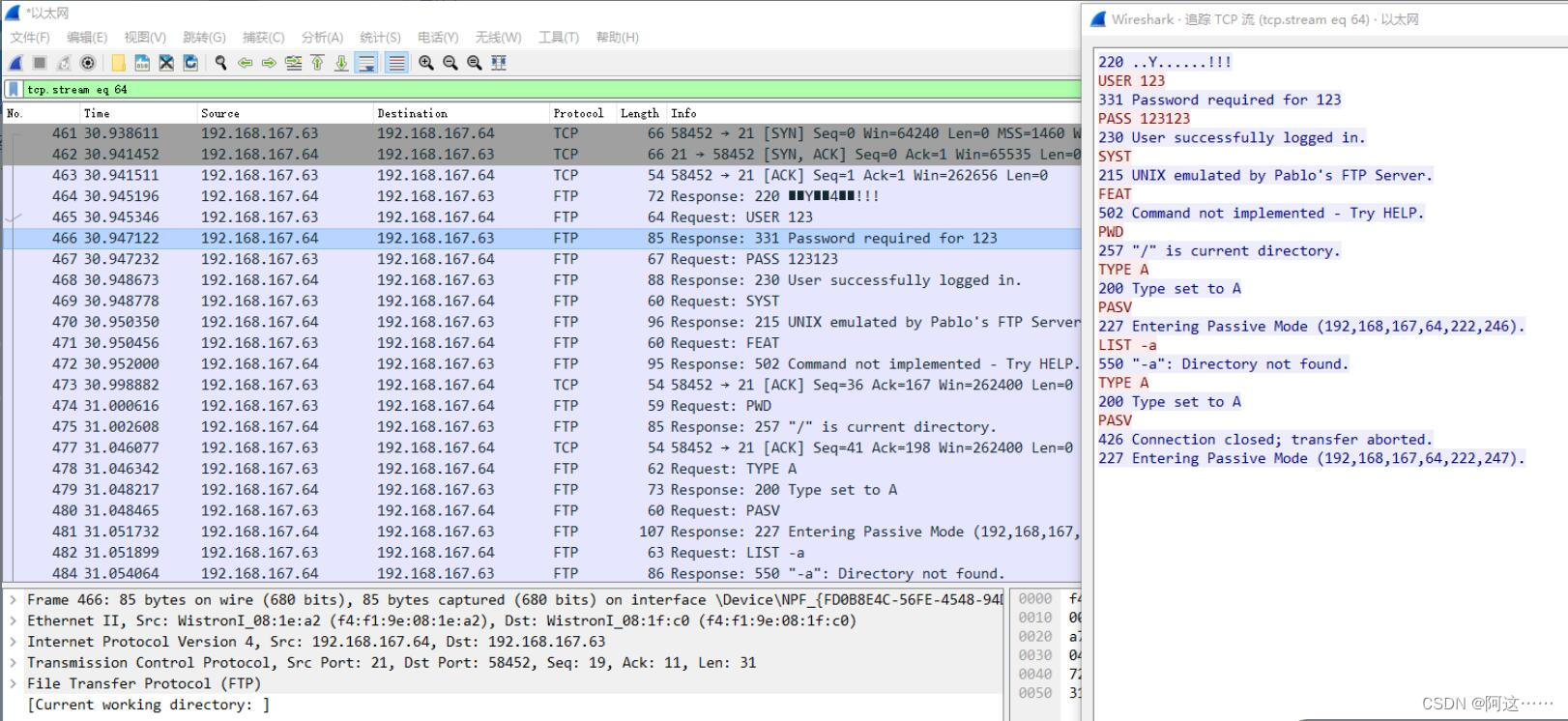This screenshot has height=721, width=1568.
Task: Sort by the Info column header
Action: click(x=873, y=113)
